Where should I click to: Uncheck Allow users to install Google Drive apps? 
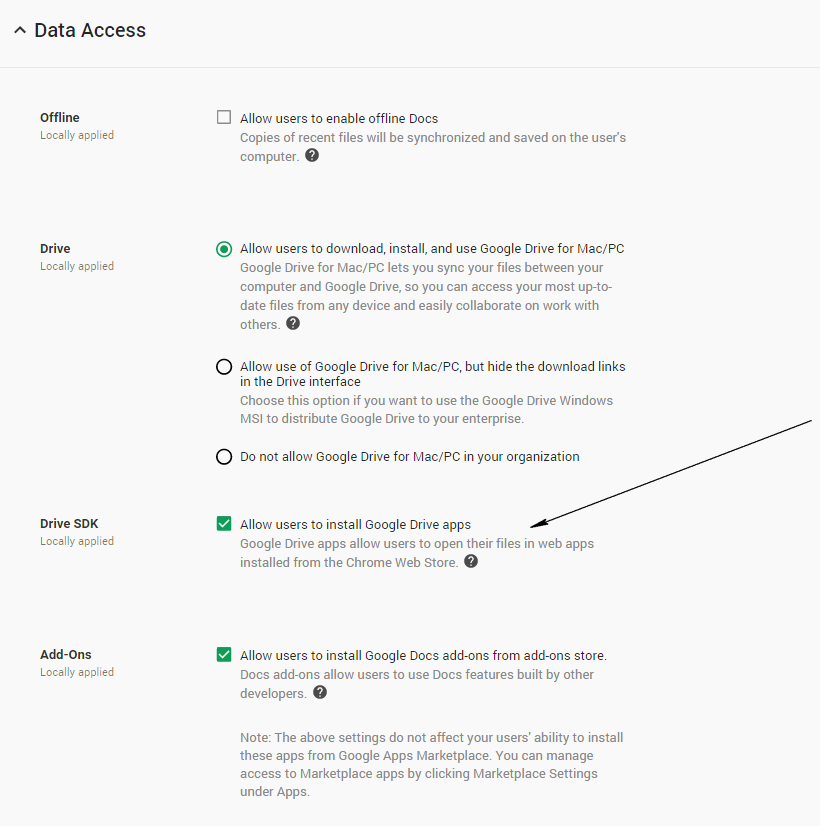[224, 523]
